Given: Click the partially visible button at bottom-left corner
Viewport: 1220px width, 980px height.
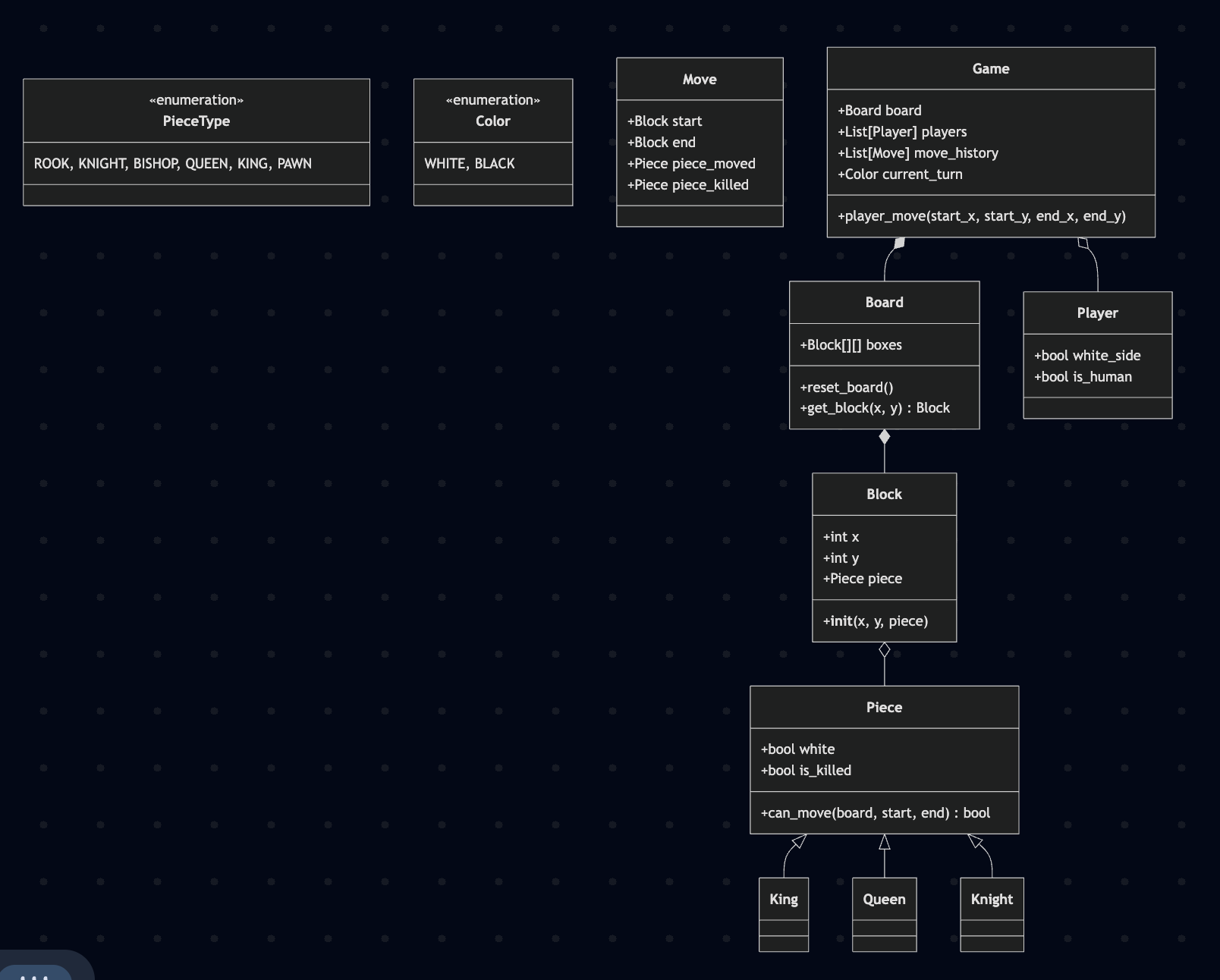Looking at the screenshot, I should pos(36,969).
